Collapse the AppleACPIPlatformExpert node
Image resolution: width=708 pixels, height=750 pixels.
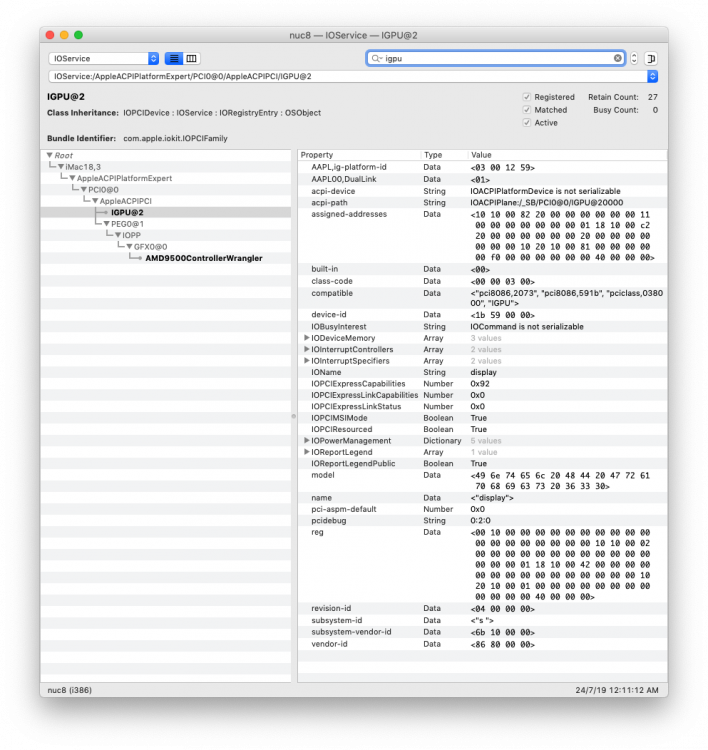click(73, 178)
